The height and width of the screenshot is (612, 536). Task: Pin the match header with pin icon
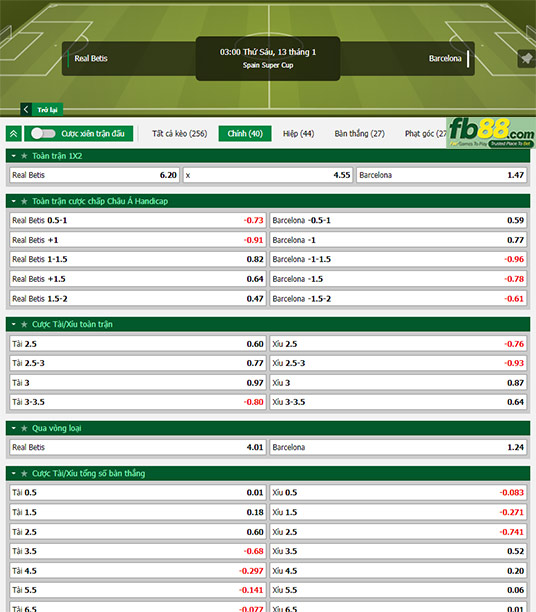coord(526,59)
